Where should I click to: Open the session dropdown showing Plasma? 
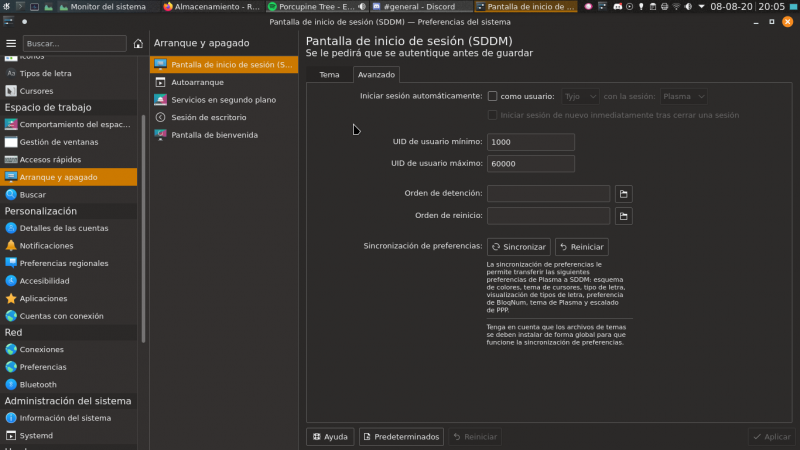683,96
